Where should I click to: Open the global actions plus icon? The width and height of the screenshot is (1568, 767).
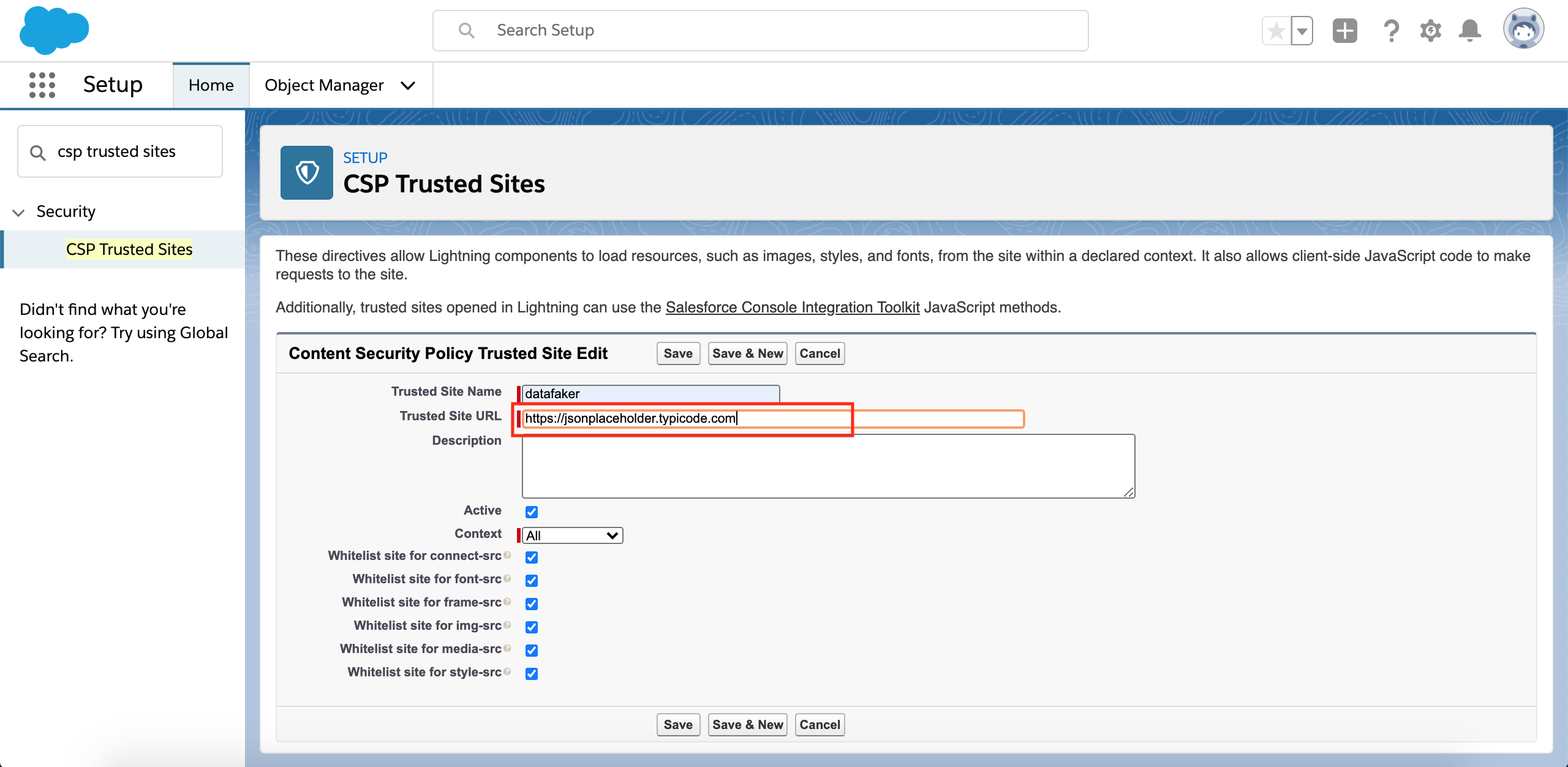[x=1344, y=31]
